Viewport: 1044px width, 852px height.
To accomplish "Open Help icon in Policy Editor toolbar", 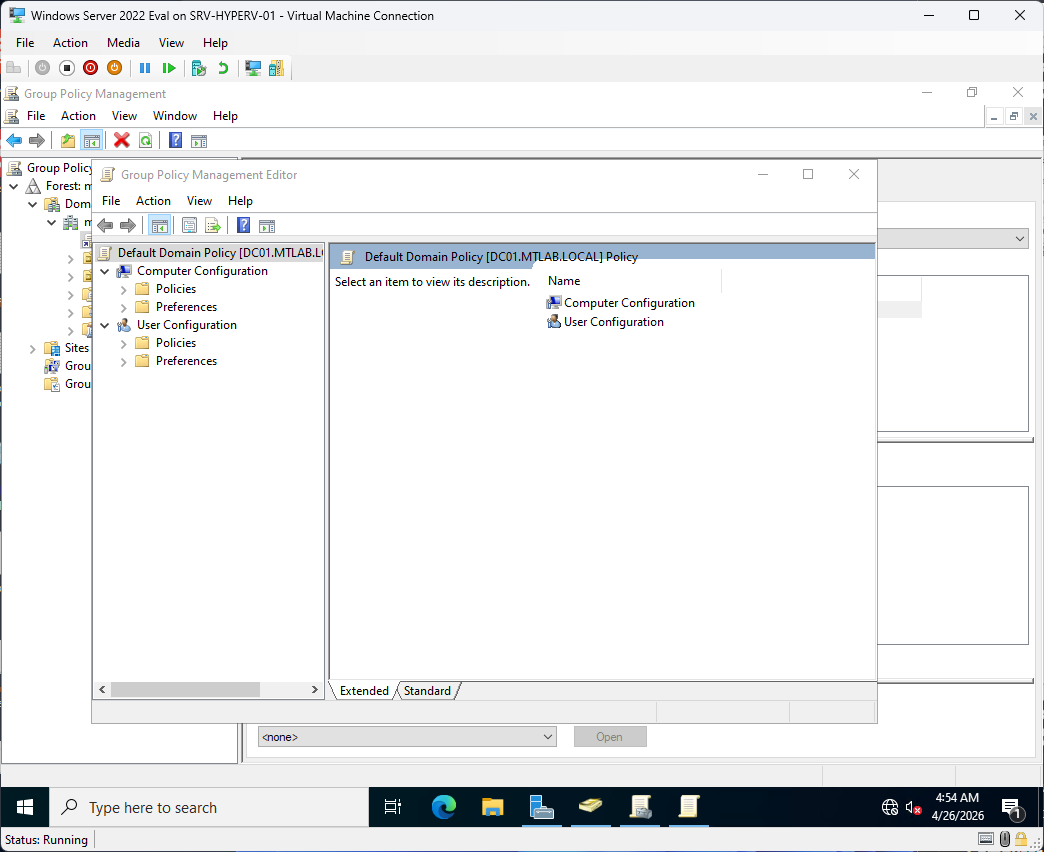I will [244, 226].
